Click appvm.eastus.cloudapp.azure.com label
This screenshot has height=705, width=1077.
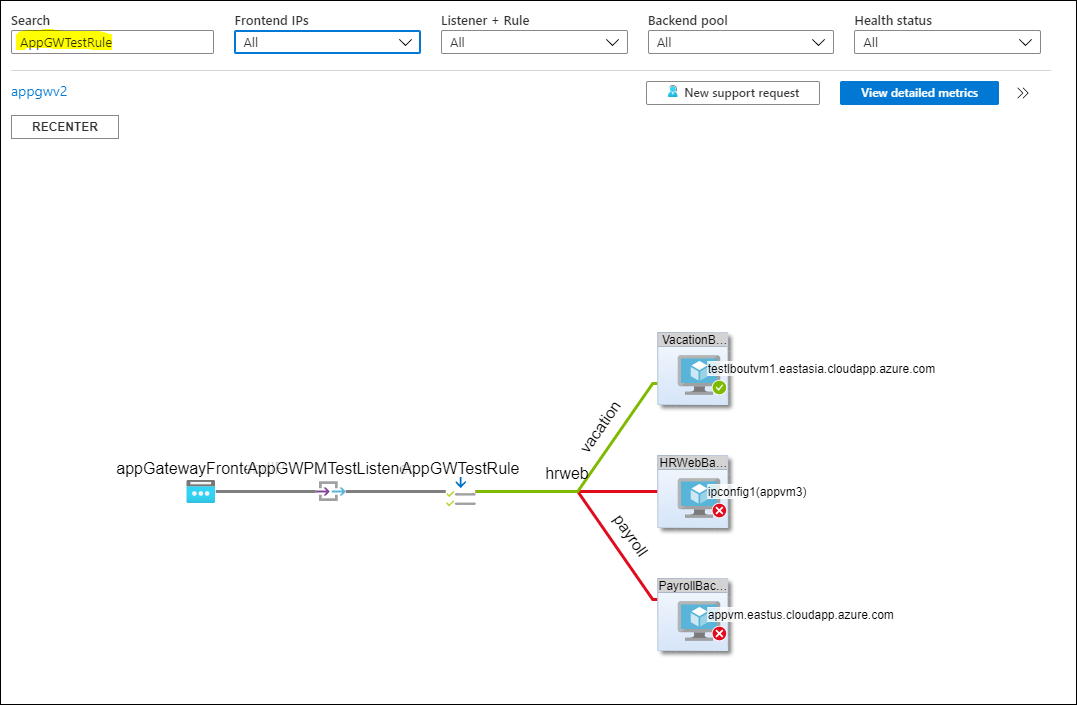tap(801, 614)
